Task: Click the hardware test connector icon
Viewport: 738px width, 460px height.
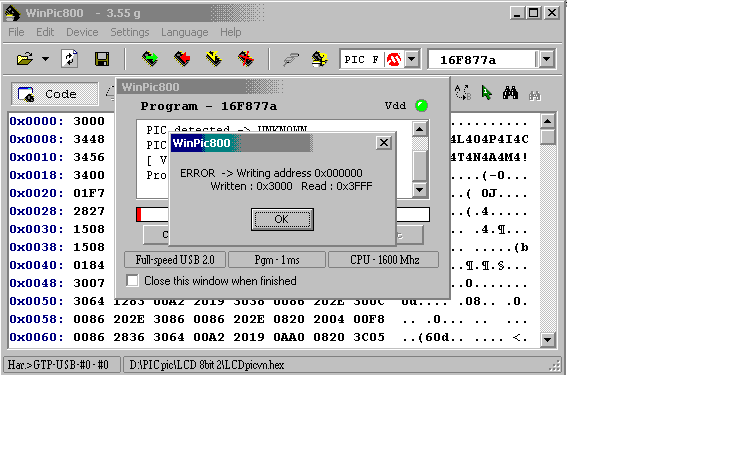Action: point(291,59)
